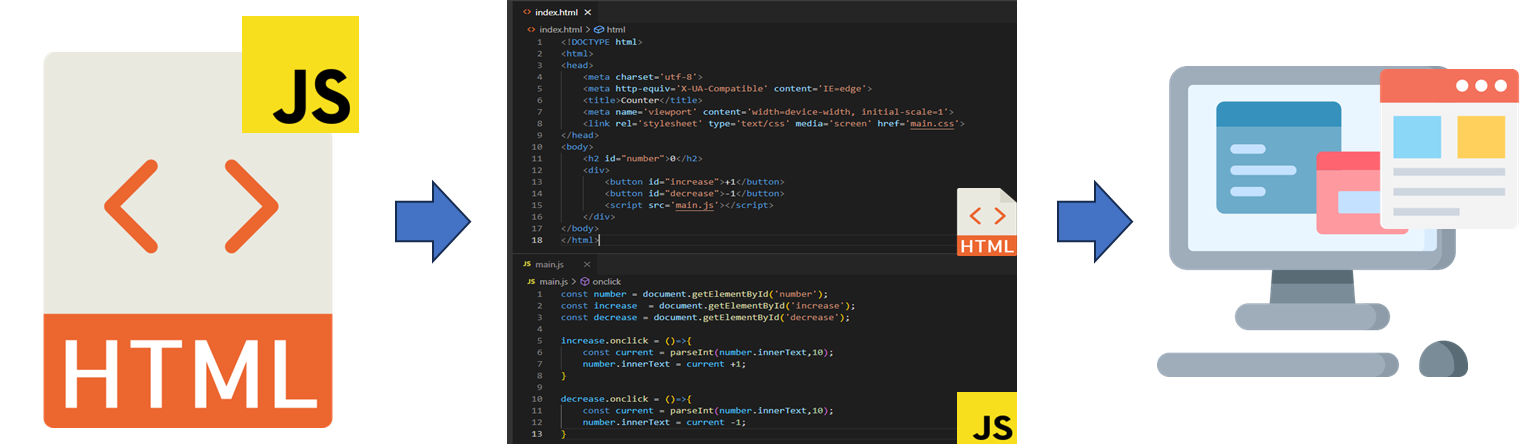Click the main.js breadcrumb under the tab

553,282
